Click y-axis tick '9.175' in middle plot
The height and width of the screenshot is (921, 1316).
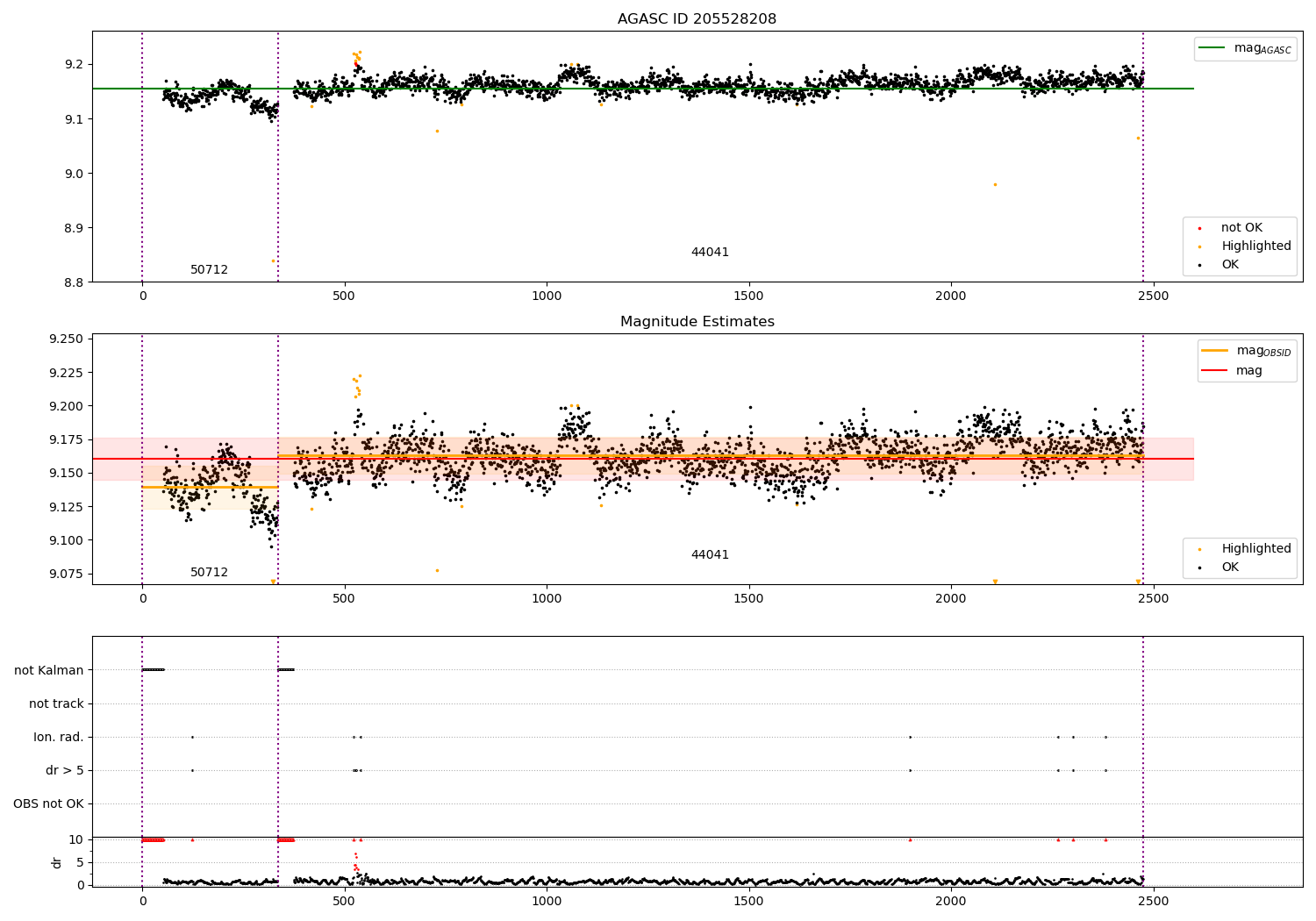[x=68, y=439]
